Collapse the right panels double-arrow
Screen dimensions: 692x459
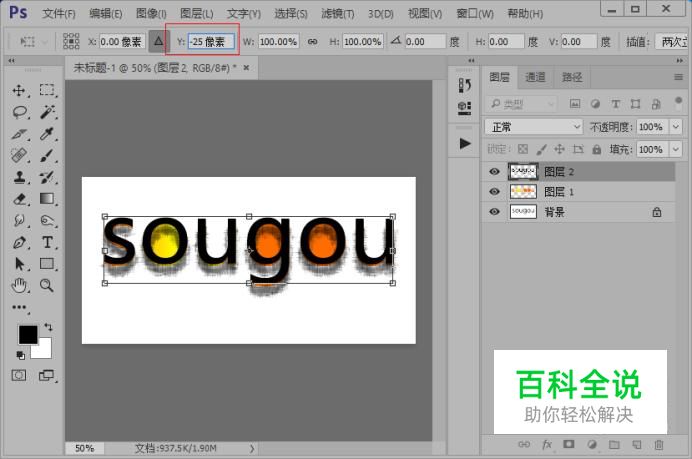coord(679,61)
